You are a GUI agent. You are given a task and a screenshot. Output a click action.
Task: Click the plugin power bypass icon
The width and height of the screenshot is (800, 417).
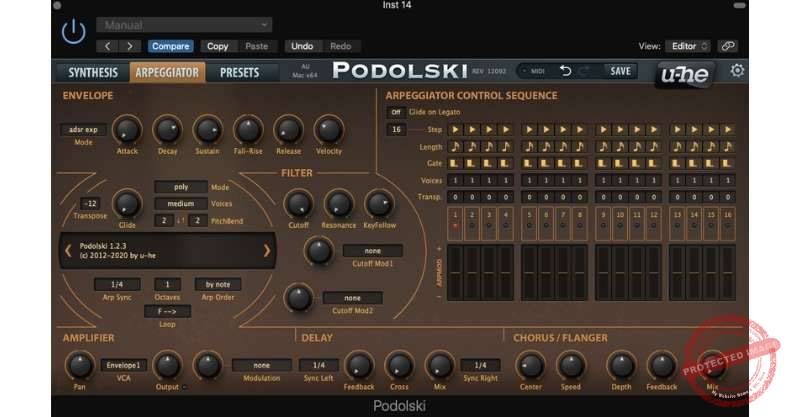pos(74,32)
